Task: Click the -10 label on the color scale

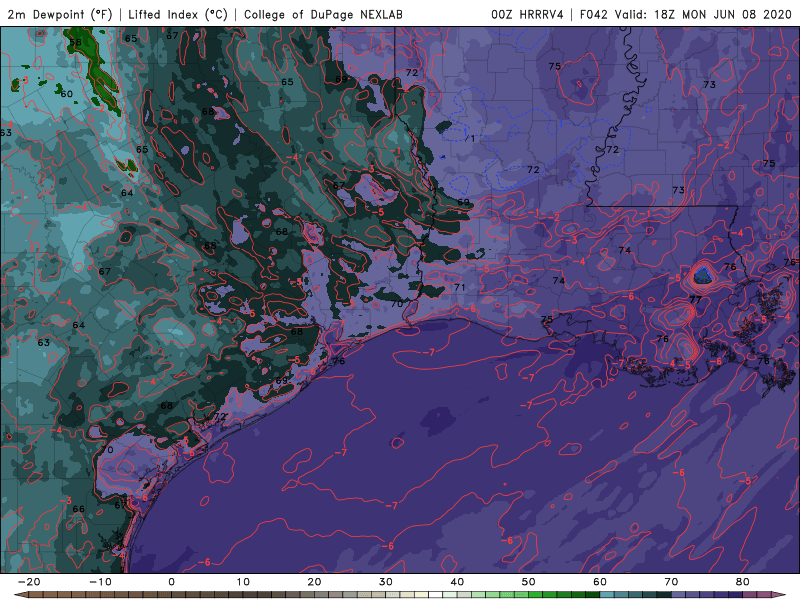Action: pyautogui.click(x=100, y=582)
